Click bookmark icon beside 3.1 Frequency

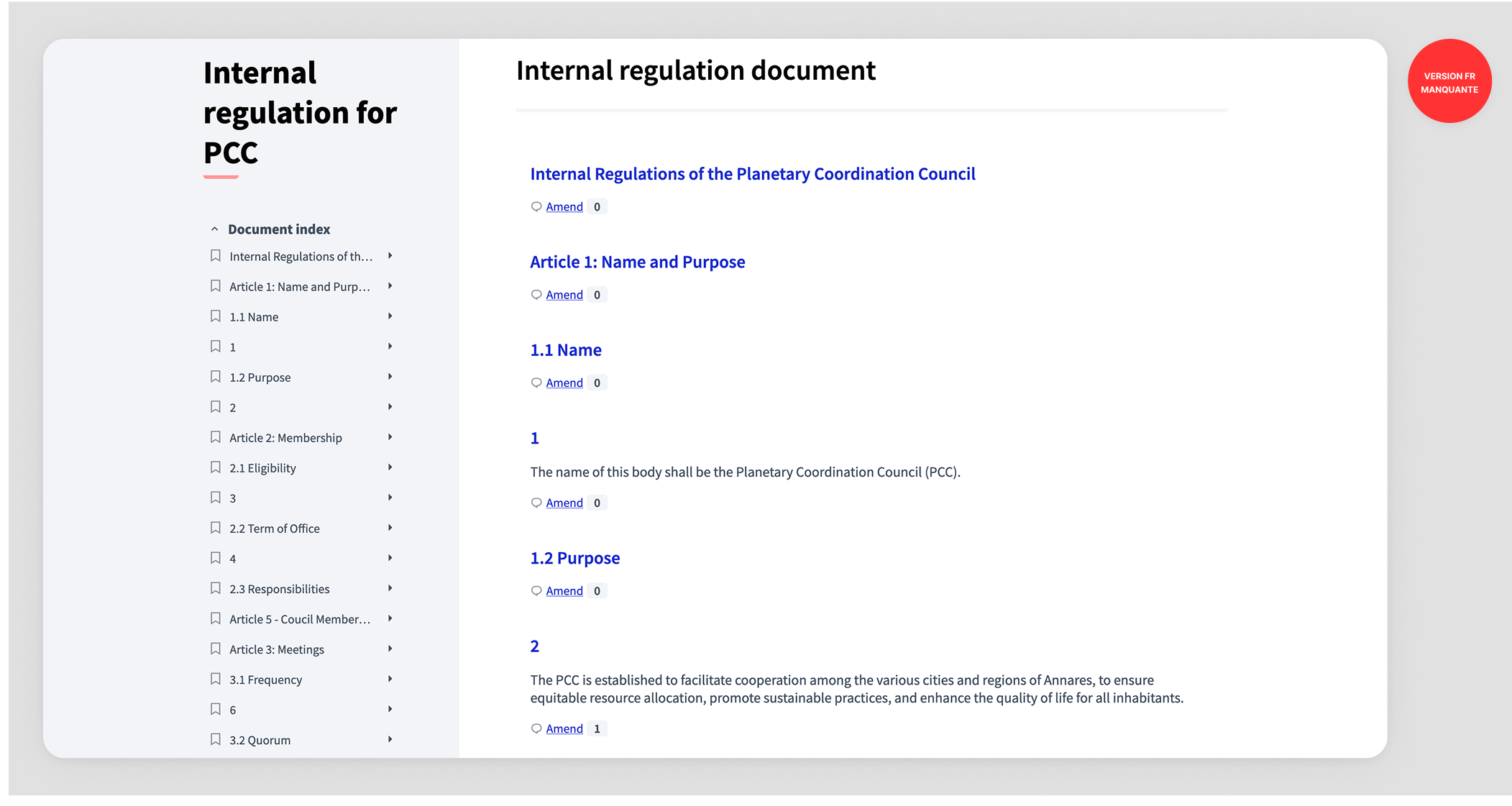(215, 679)
